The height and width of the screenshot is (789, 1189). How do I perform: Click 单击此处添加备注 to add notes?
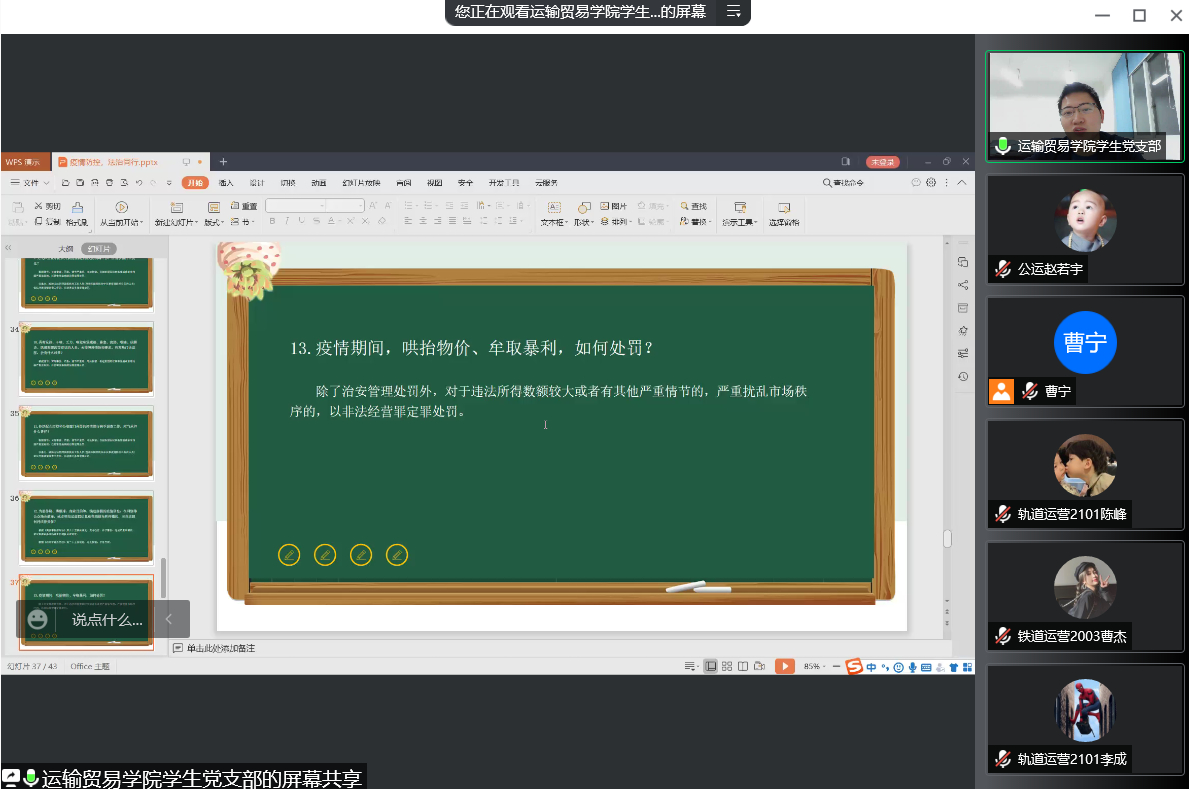(x=220, y=648)
